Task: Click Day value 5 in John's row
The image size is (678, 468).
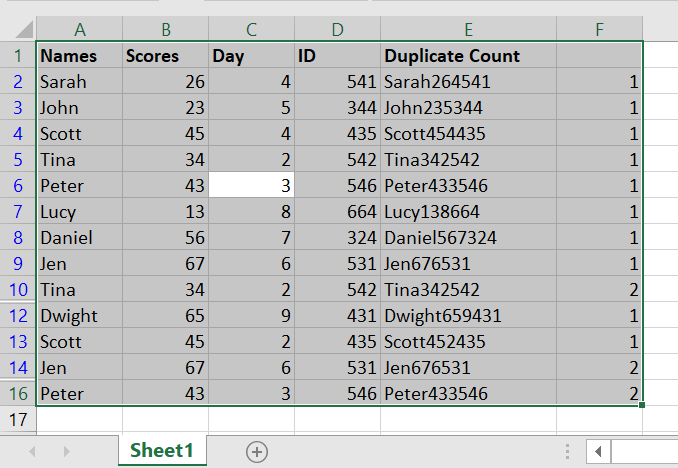Action: [252, 107]
